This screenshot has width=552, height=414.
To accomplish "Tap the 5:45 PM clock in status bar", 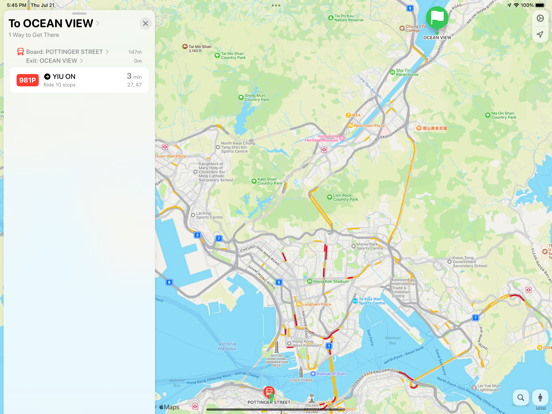I will (x=17, y=5).
